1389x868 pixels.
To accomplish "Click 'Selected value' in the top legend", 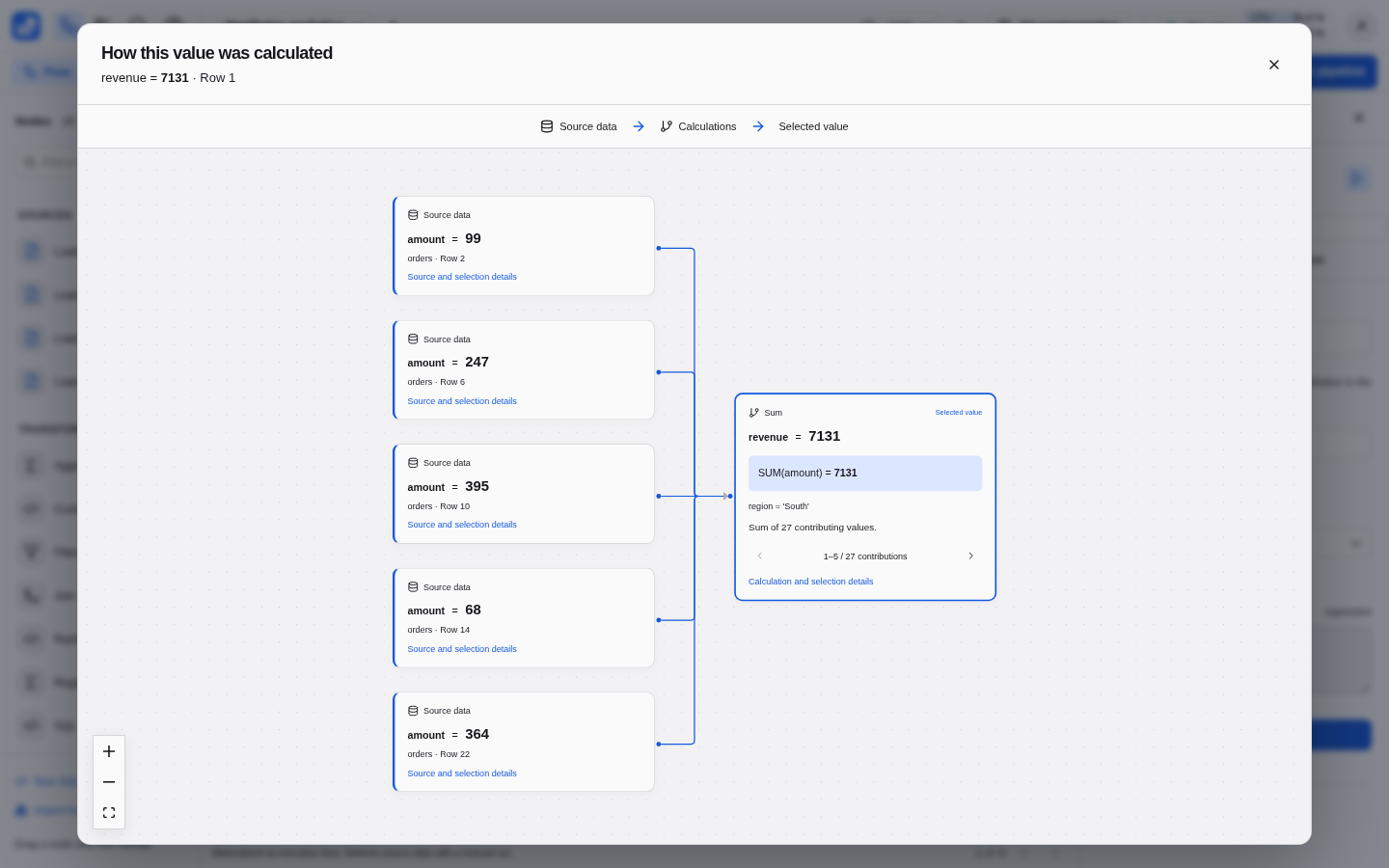I will tap(813, 126).
